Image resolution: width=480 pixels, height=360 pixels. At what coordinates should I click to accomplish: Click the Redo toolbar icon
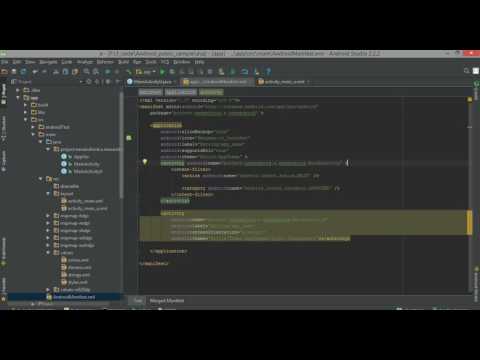point(44,72)
